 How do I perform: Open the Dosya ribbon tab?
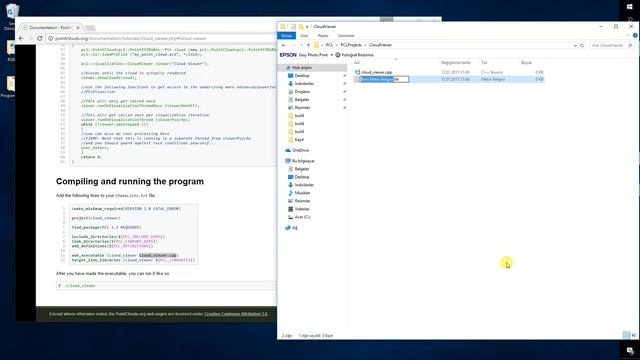tap(287, 36)
